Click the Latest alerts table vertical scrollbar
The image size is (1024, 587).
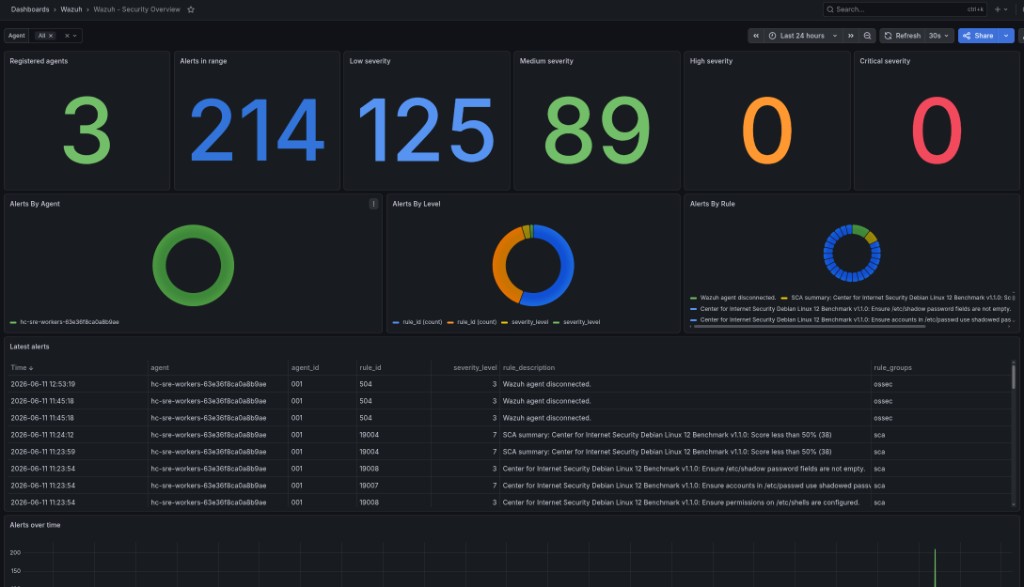tap(1014, 377)
